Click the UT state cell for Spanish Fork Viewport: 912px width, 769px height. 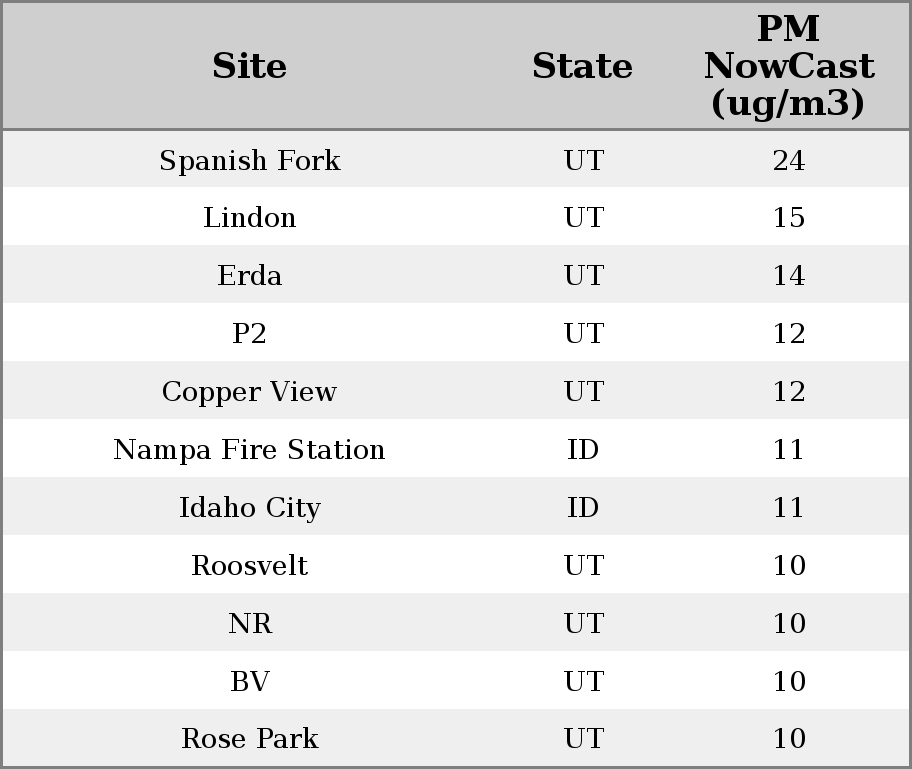pos(583,160)
